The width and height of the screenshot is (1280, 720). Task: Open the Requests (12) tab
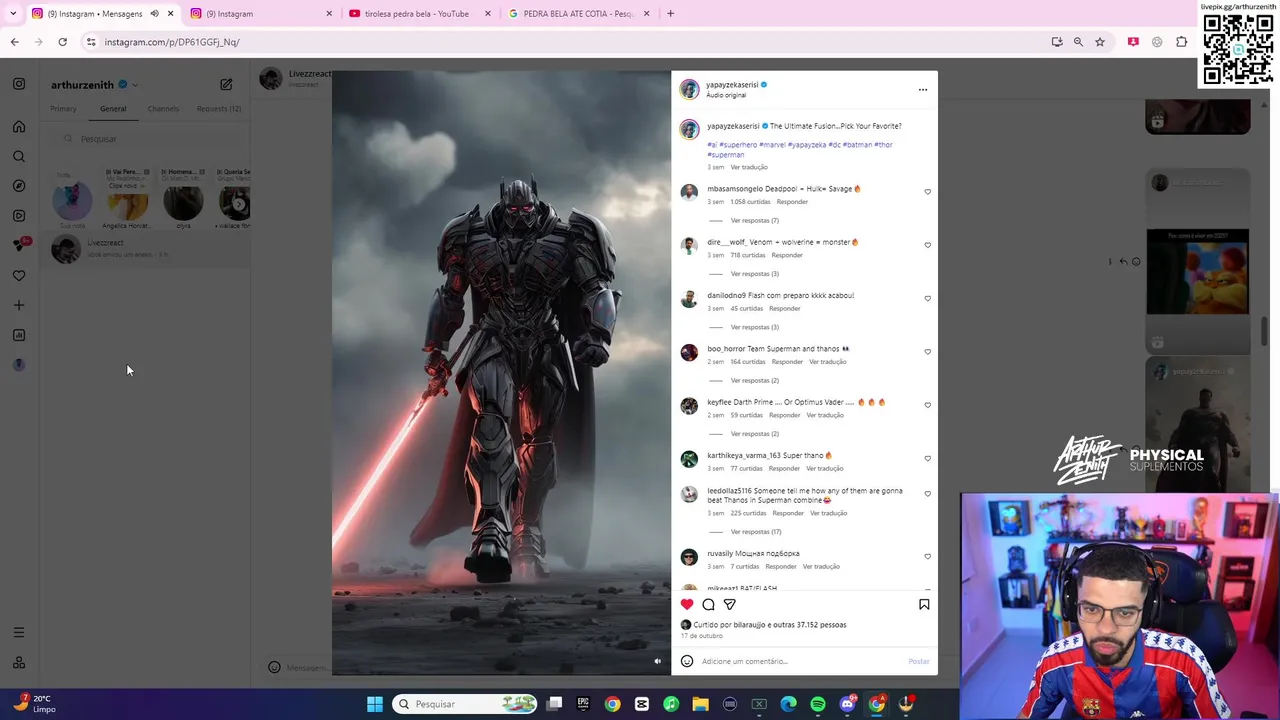tap(219, 109)
